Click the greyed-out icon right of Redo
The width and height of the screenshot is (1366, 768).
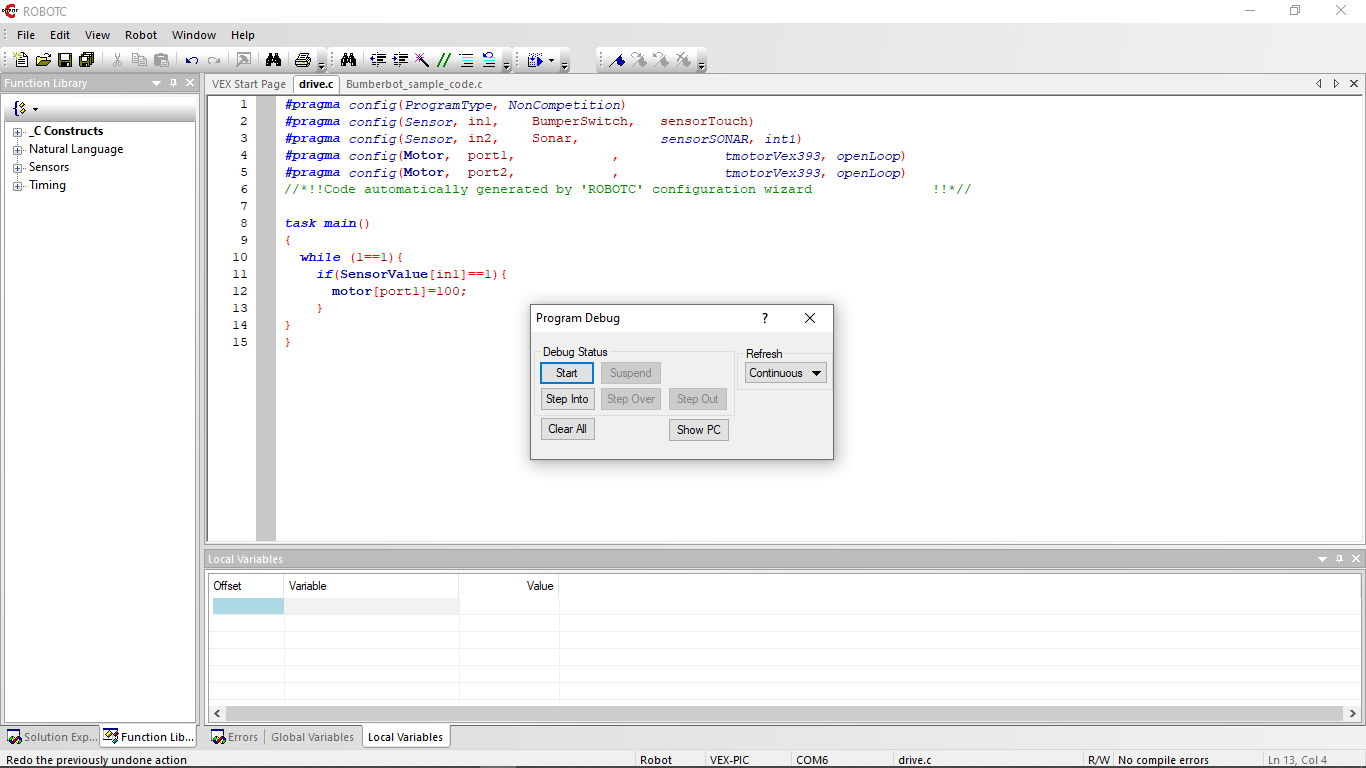coord(243,60)
